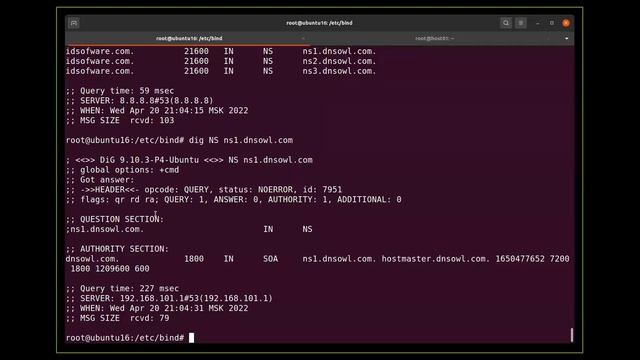Click 'MSG SIZE rcvd: 79' line

click(x=118, y=318)
